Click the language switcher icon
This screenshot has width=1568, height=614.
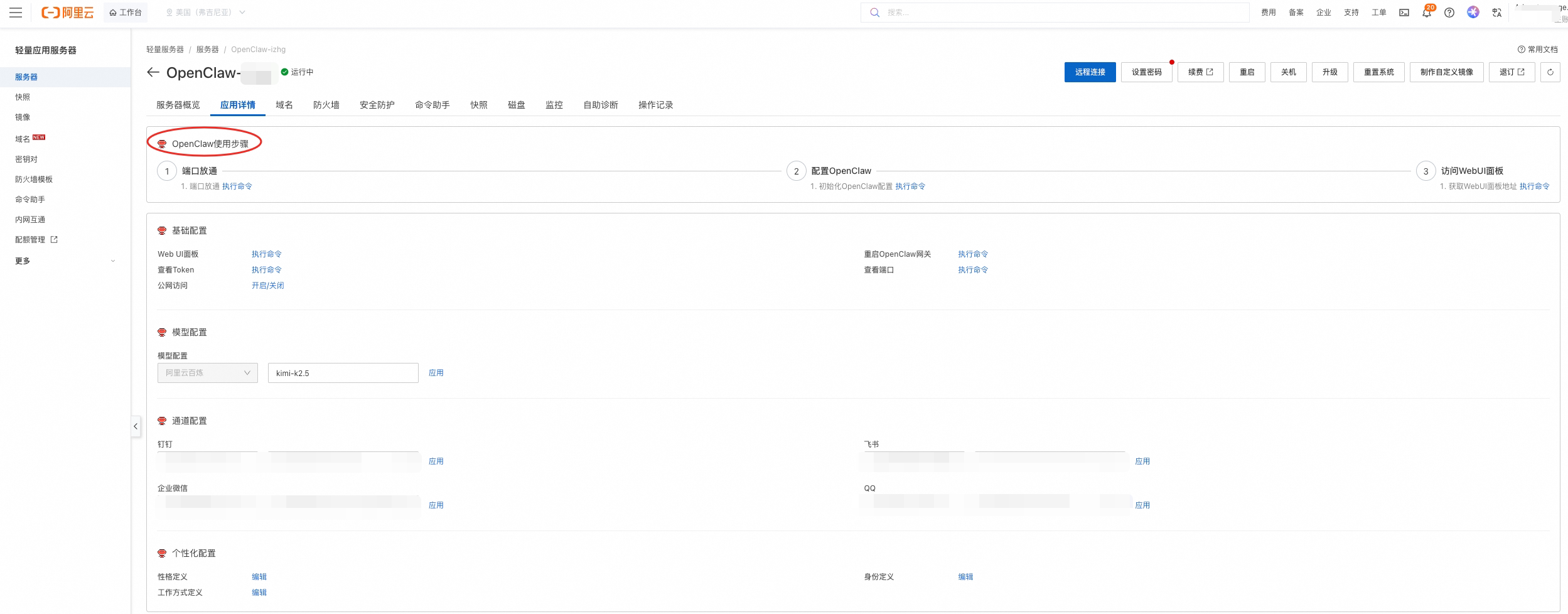pyautogui.click(x=1497, y=13)
